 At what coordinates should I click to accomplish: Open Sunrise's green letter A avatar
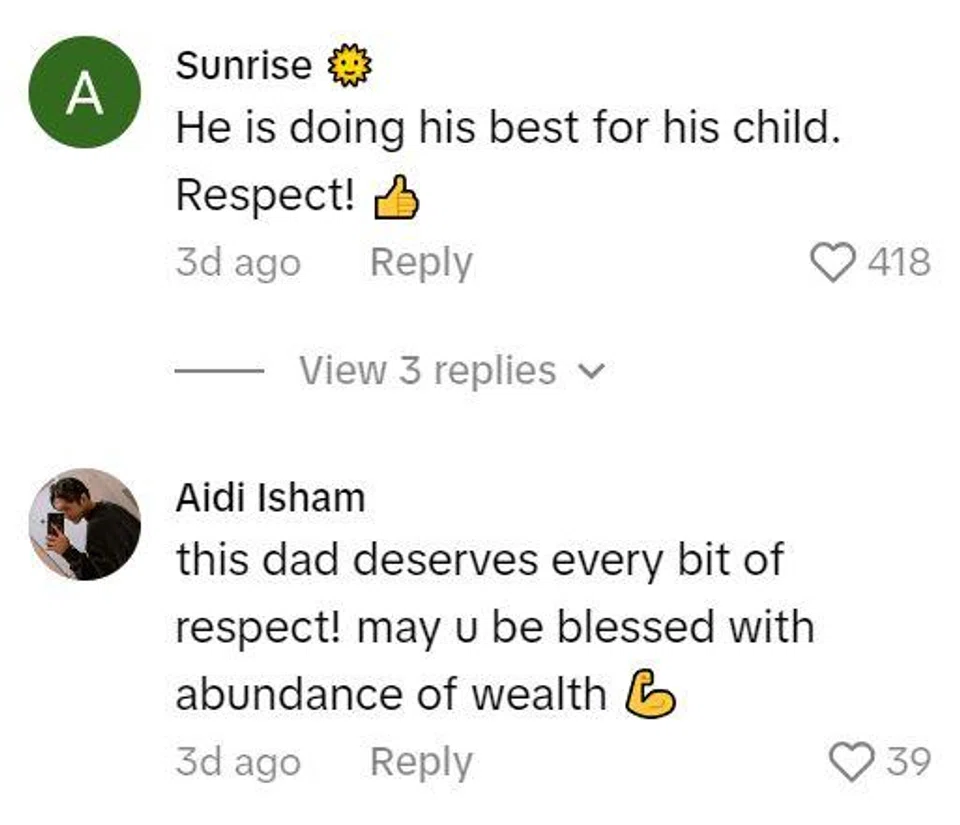coord(84,94)
